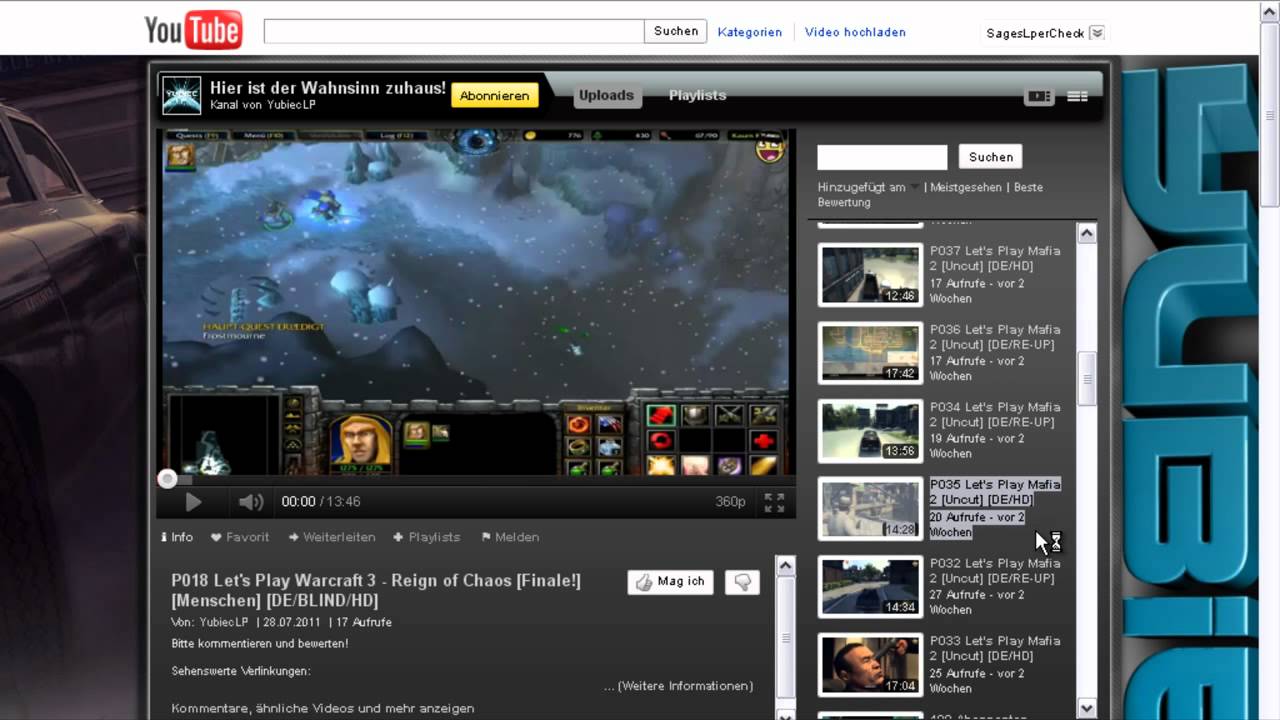
Task: Click the YubiecLP channel avatar icon
Action: tap(182, 95)
